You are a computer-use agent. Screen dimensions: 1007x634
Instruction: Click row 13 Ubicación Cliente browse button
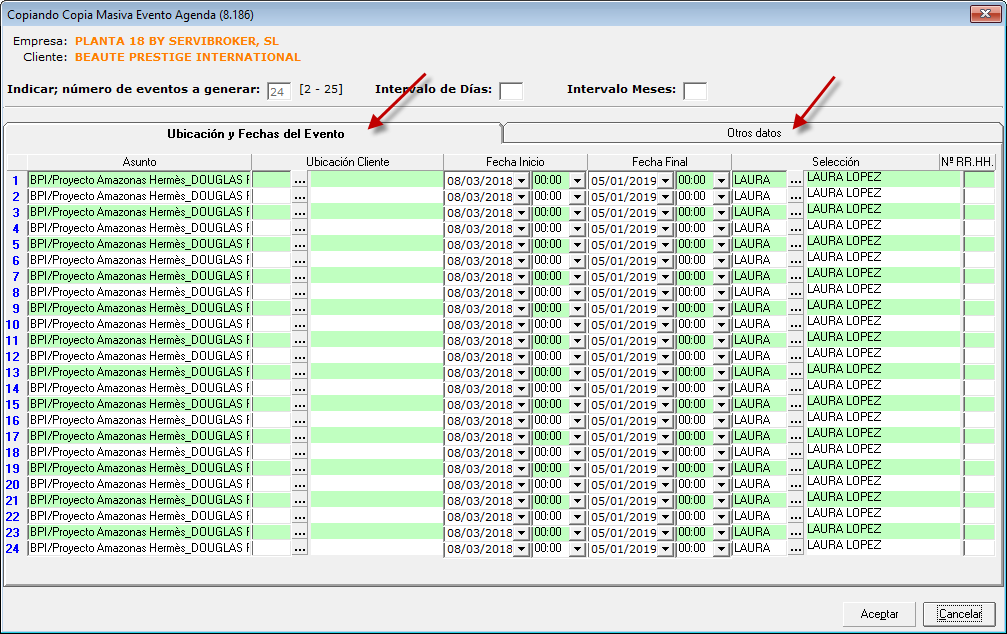(300, 373)
